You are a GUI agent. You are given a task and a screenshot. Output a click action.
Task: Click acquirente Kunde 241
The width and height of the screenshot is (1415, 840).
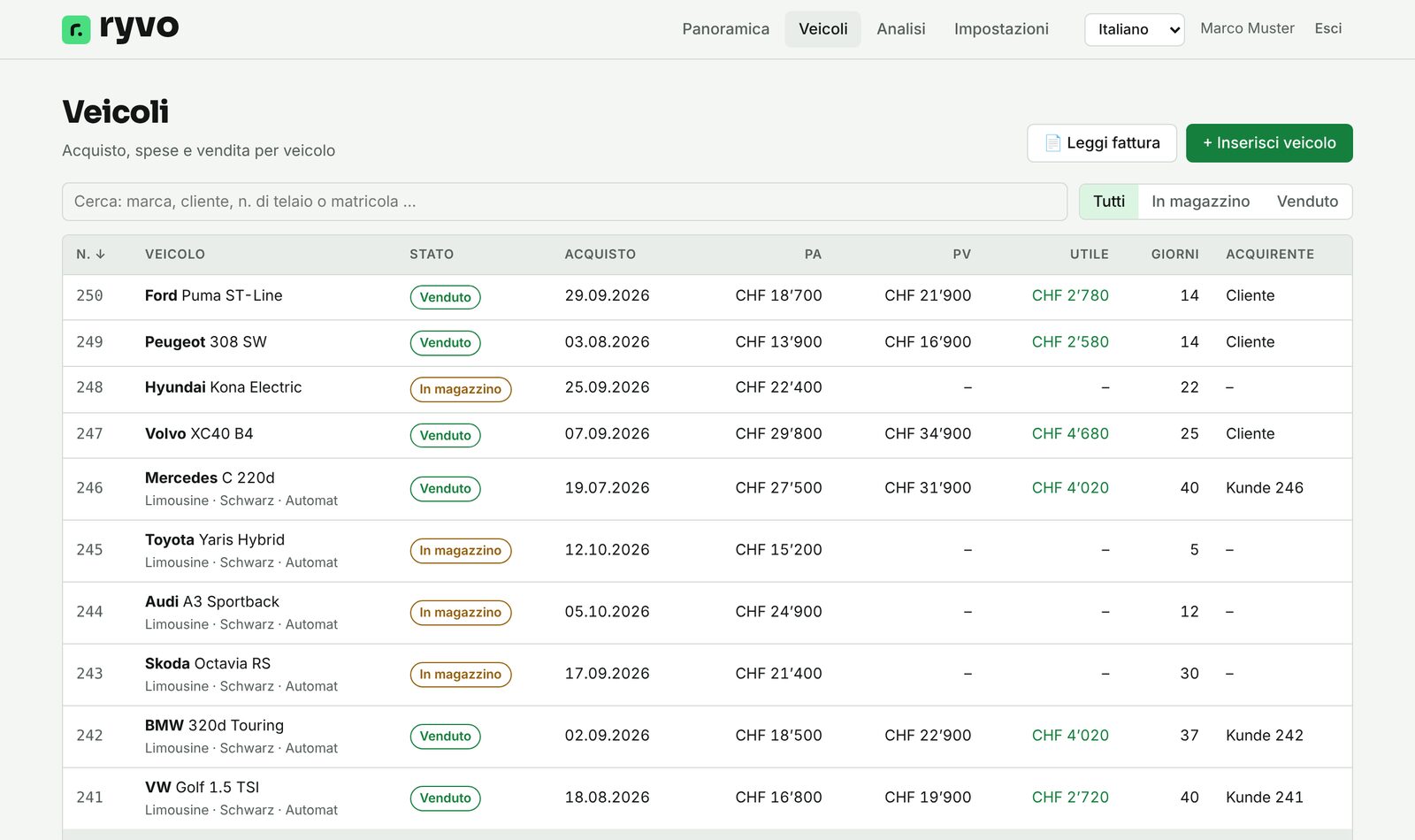[1264, 798]
